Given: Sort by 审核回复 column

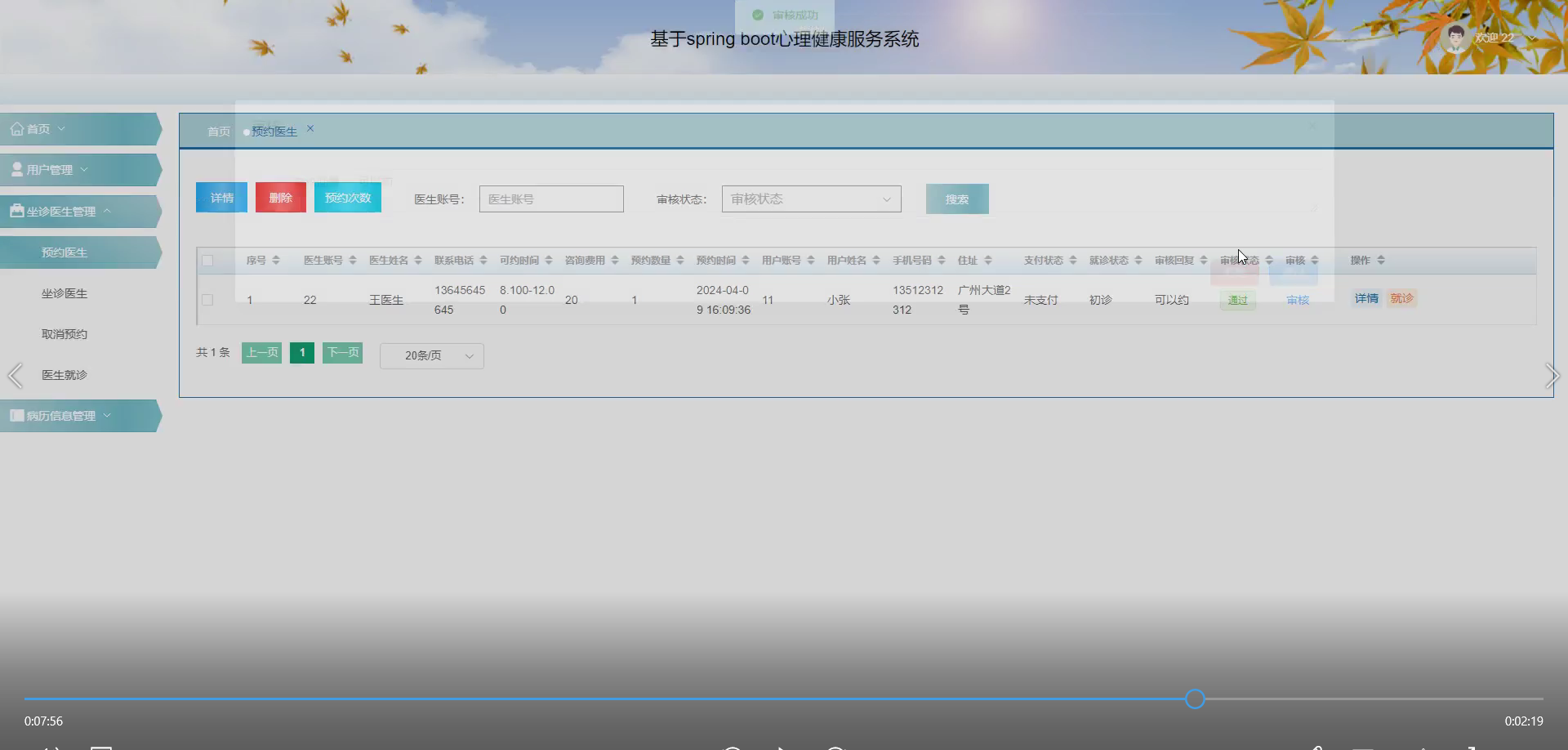Looking at the screenshot, I should click(x=1204, y=260).
